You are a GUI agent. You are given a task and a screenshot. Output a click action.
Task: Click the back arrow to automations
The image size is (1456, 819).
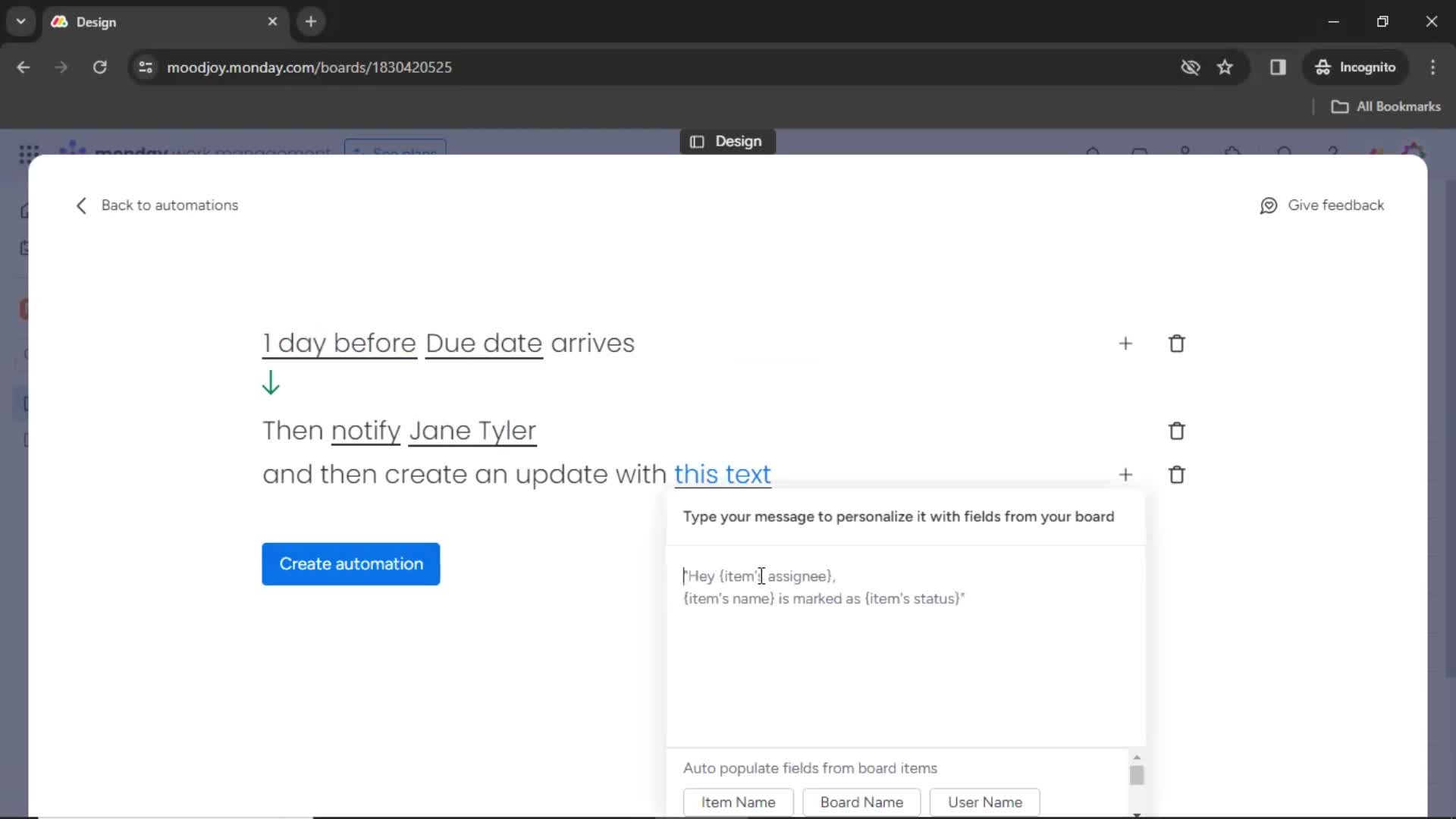80,205
